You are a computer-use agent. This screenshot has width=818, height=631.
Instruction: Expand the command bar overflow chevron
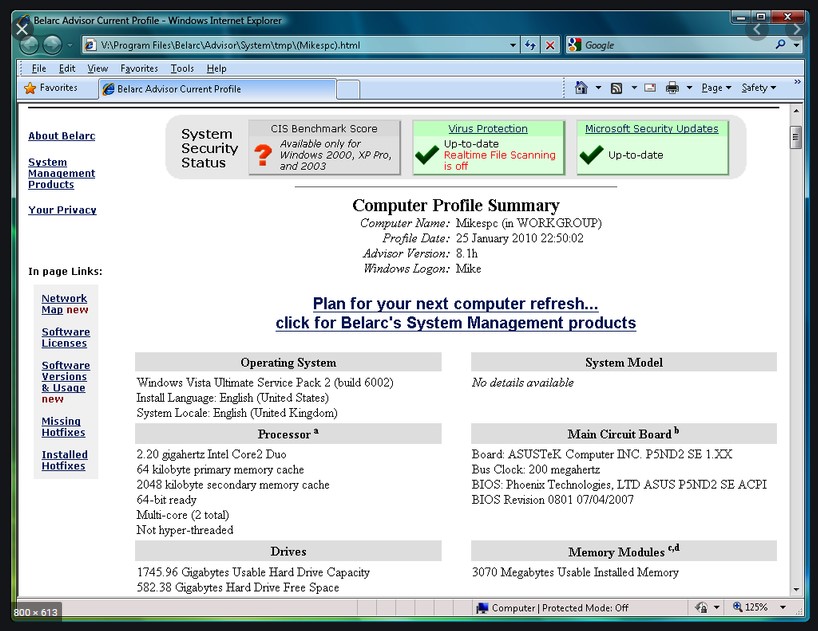click(x=797, y=82)
